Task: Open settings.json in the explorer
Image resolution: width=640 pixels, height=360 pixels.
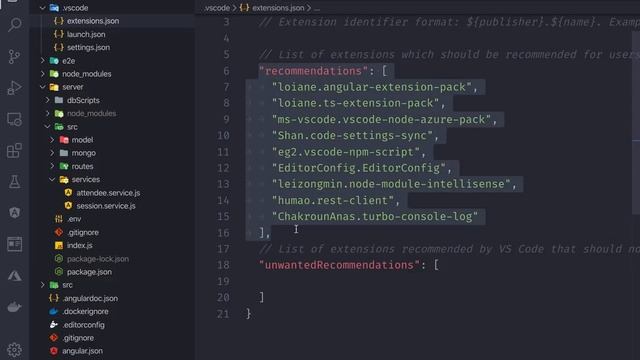Action: click(x=88, y=47)
